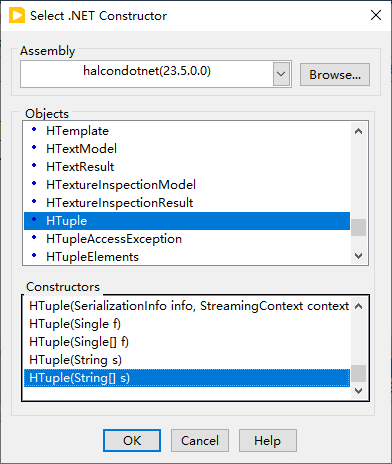The image size is (392, 464).
Task: Open the Help button
Action: [x=267, y=441]
